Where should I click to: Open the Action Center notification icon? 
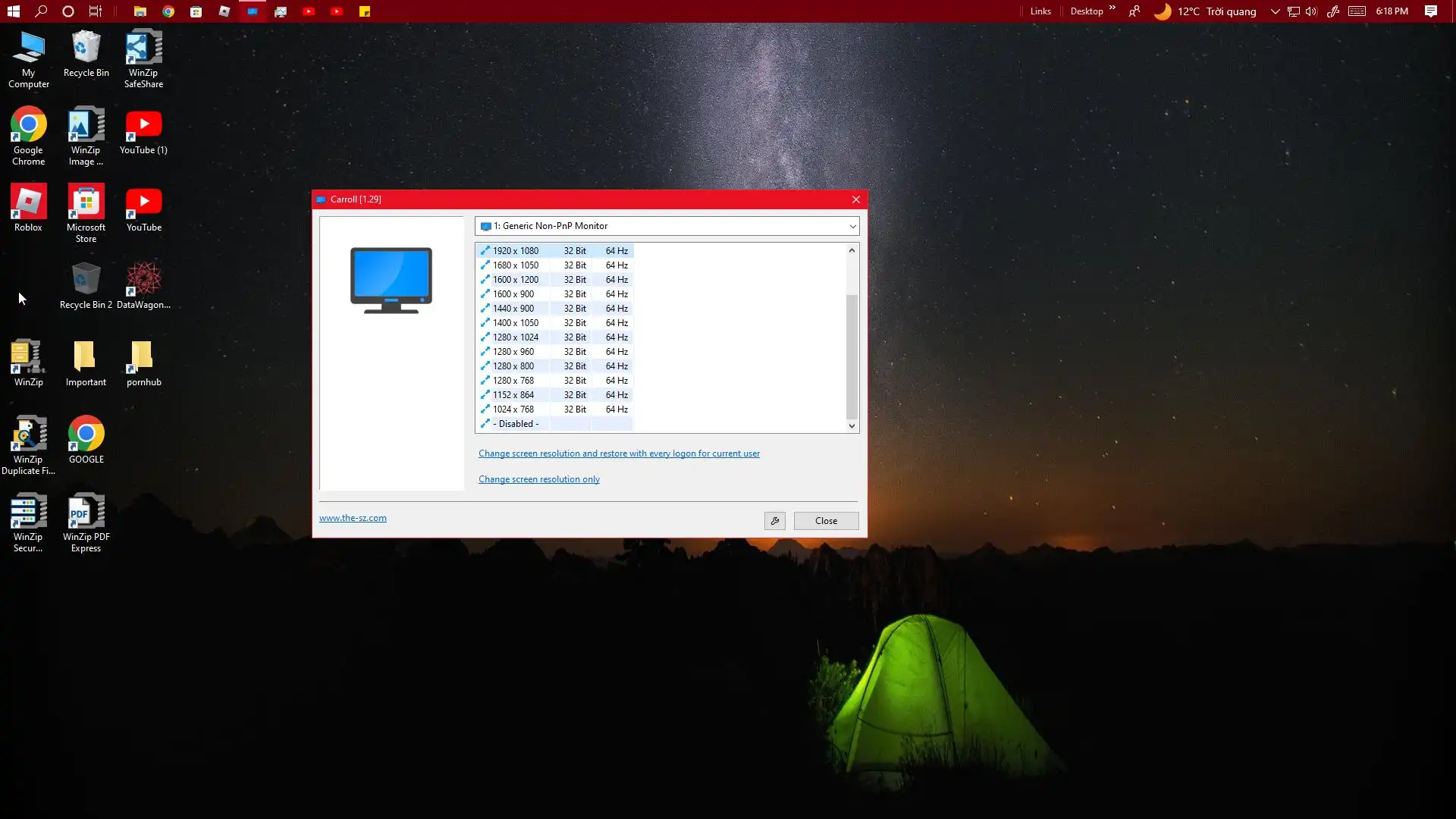[1430, 11]
